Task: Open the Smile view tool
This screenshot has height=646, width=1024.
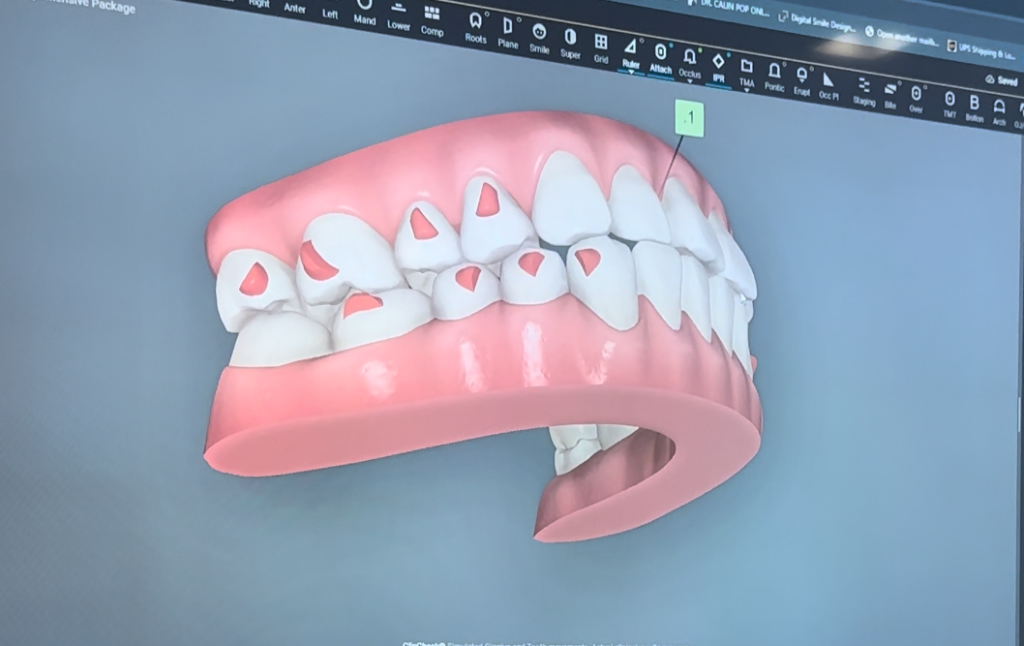Action: (x=539, y=39)
